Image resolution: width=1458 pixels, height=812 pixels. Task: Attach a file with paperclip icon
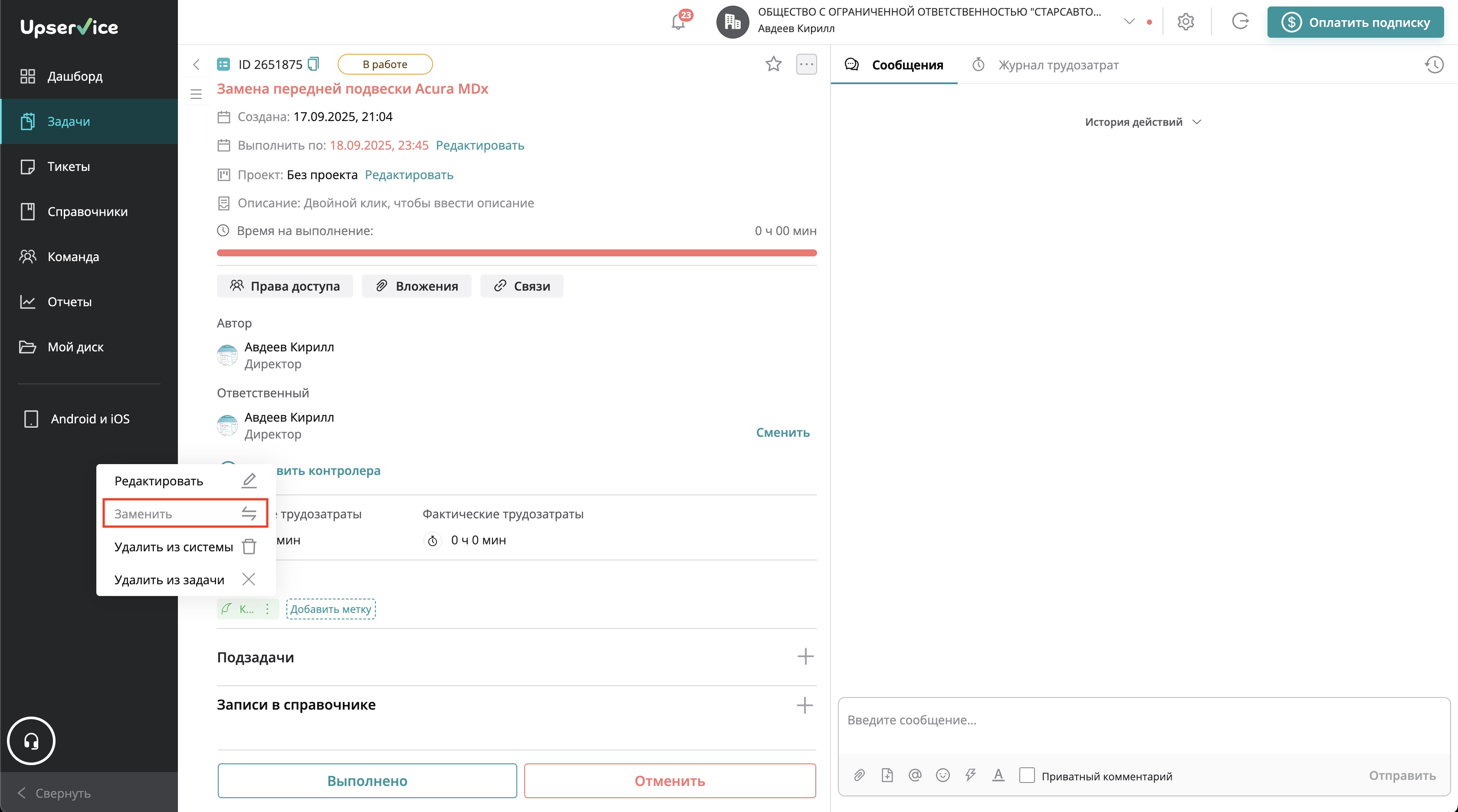tap(859, 775)
